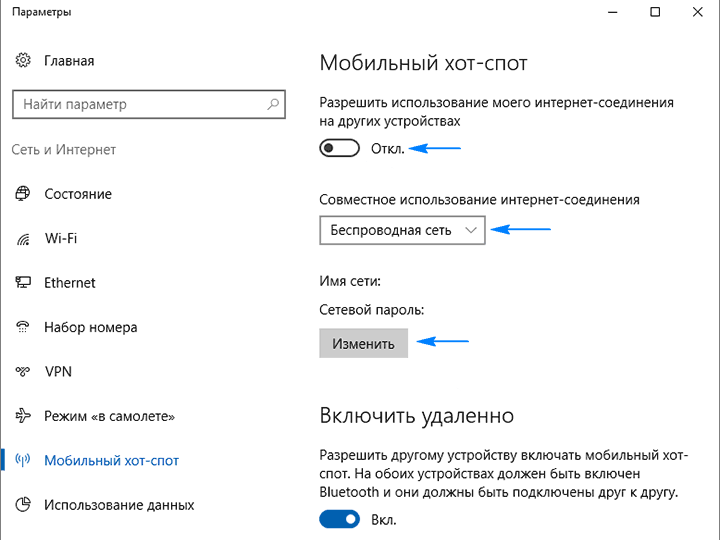Click the Ethernet monitor icon

tap(23, 283)
